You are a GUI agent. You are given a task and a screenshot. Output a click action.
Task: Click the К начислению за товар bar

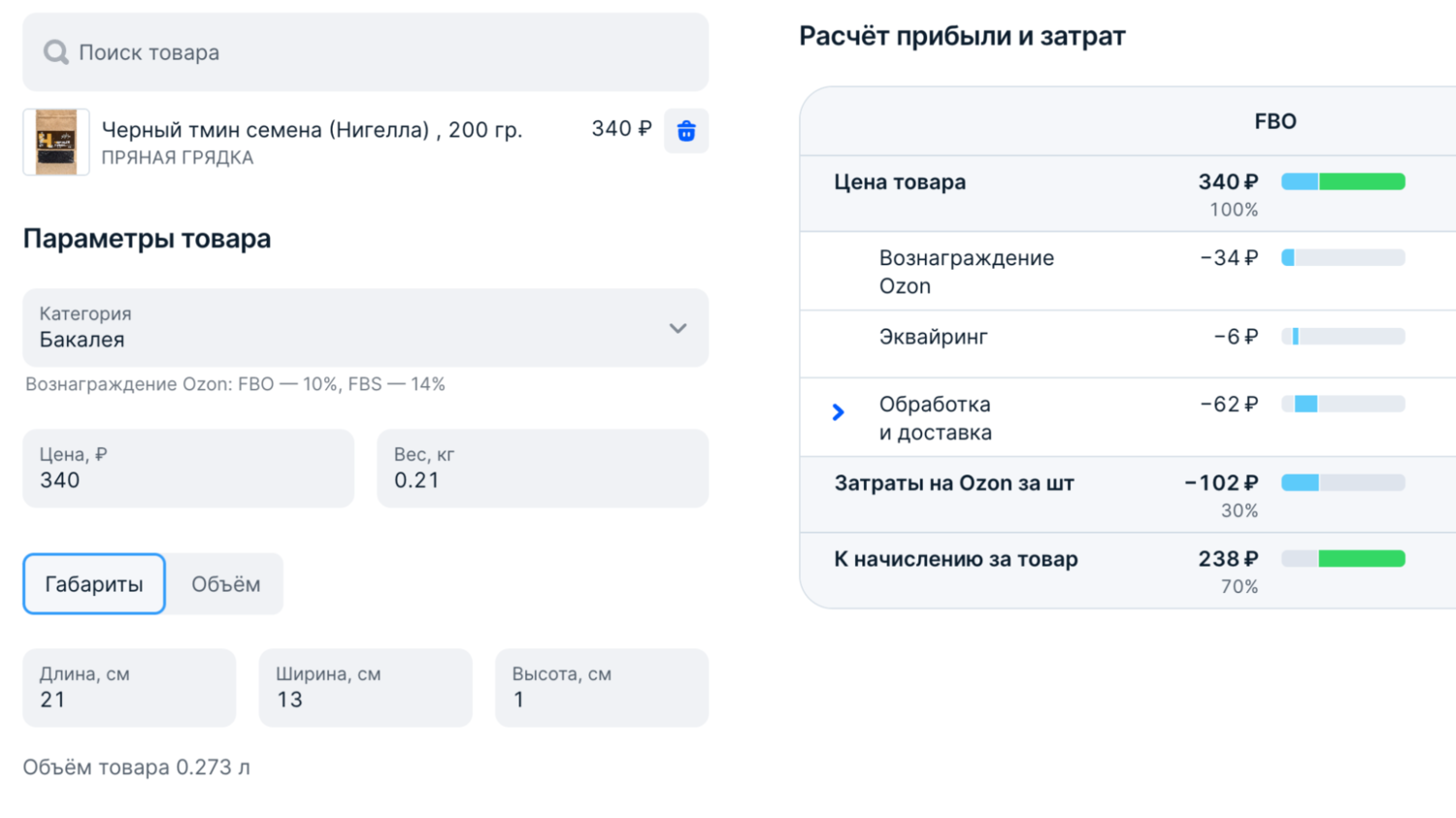[x=1342, y=559]
